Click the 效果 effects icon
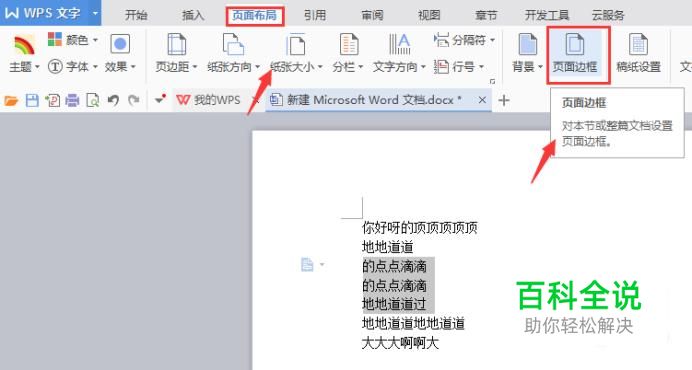Screen dimensions: 692x370 tap(120, 44)
